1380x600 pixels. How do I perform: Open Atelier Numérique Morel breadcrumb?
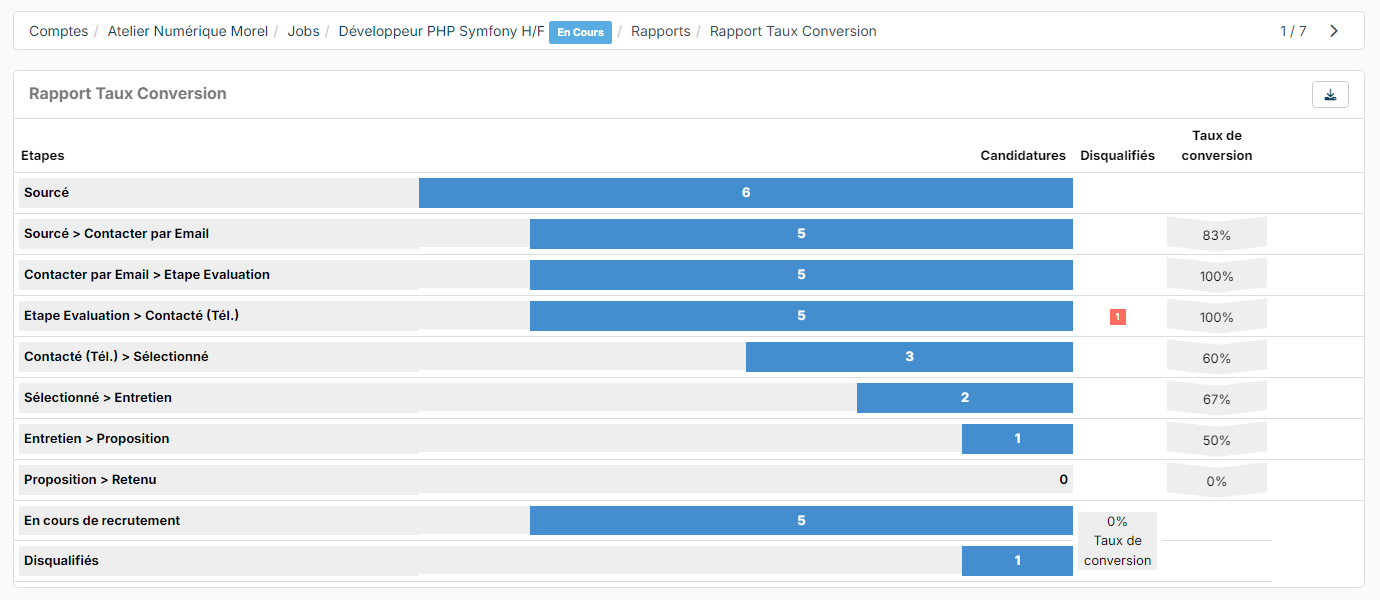click(x=188, y=31)
